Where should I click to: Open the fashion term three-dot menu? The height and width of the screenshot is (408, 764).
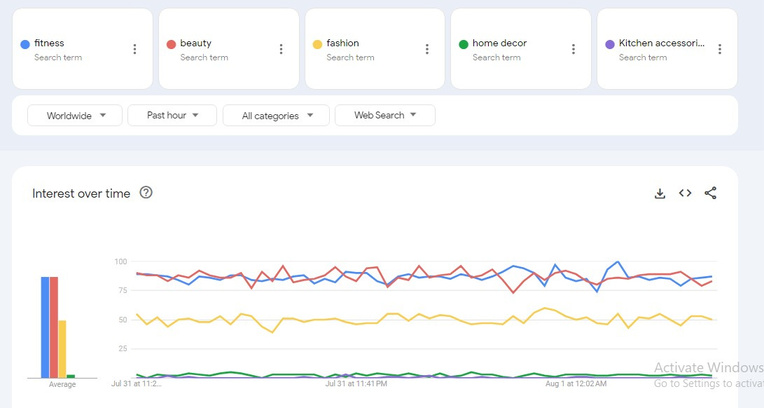[x=427, y=49]
